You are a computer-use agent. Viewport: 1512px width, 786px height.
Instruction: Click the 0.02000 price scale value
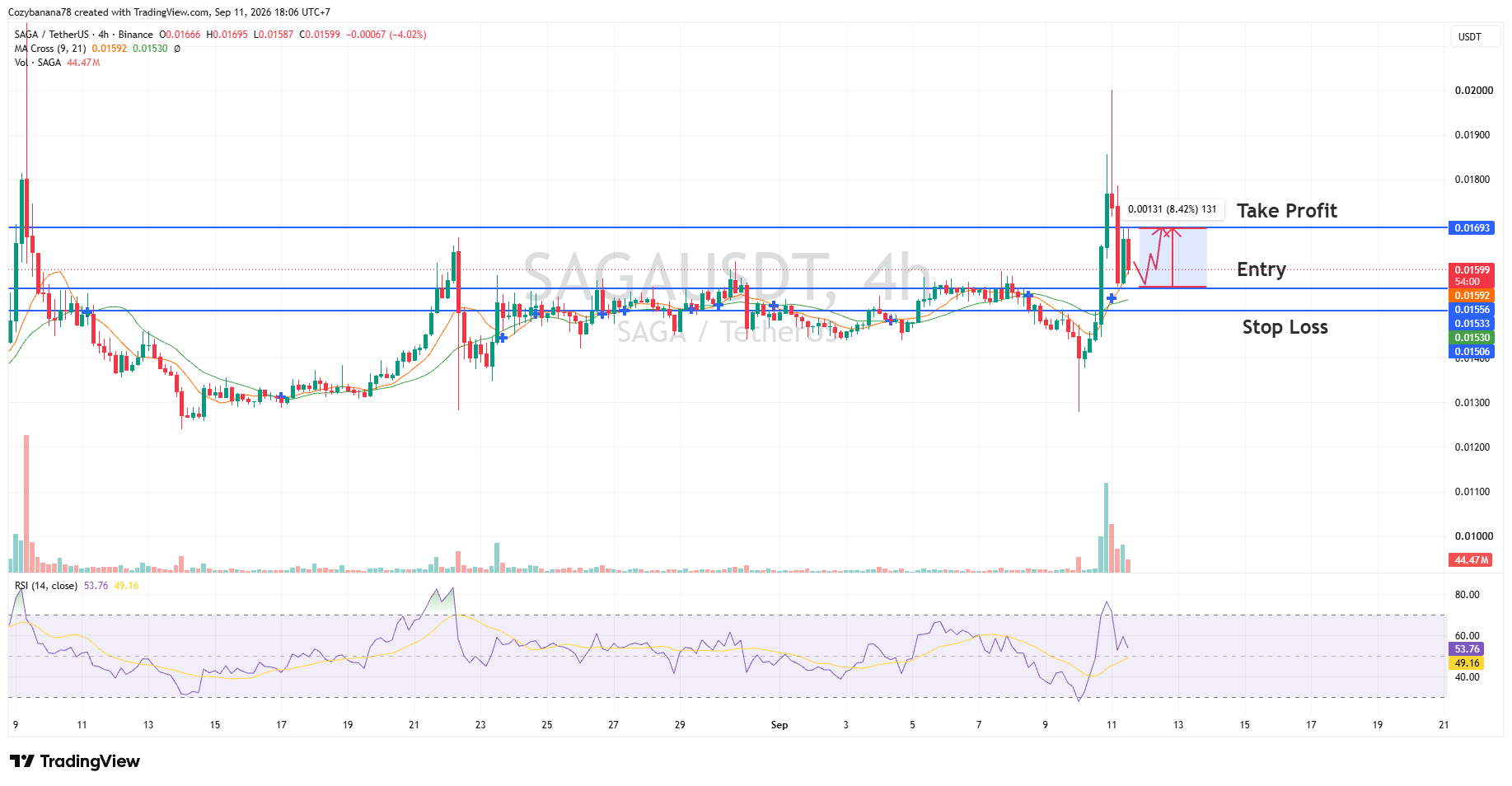tap(1473, 91)
